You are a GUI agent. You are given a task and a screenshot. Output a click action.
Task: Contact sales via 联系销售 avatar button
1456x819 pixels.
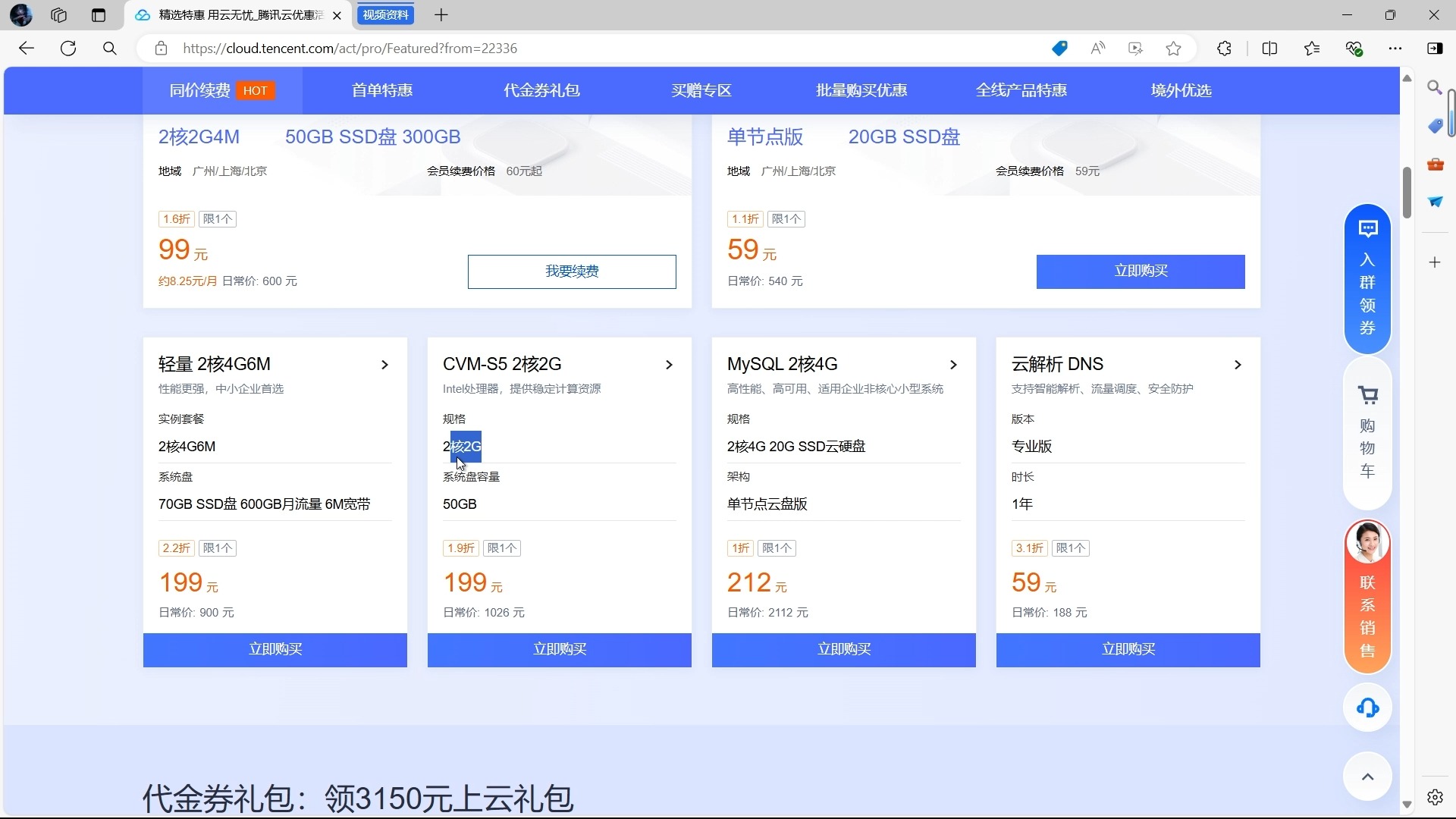[x=1367, y=596]
